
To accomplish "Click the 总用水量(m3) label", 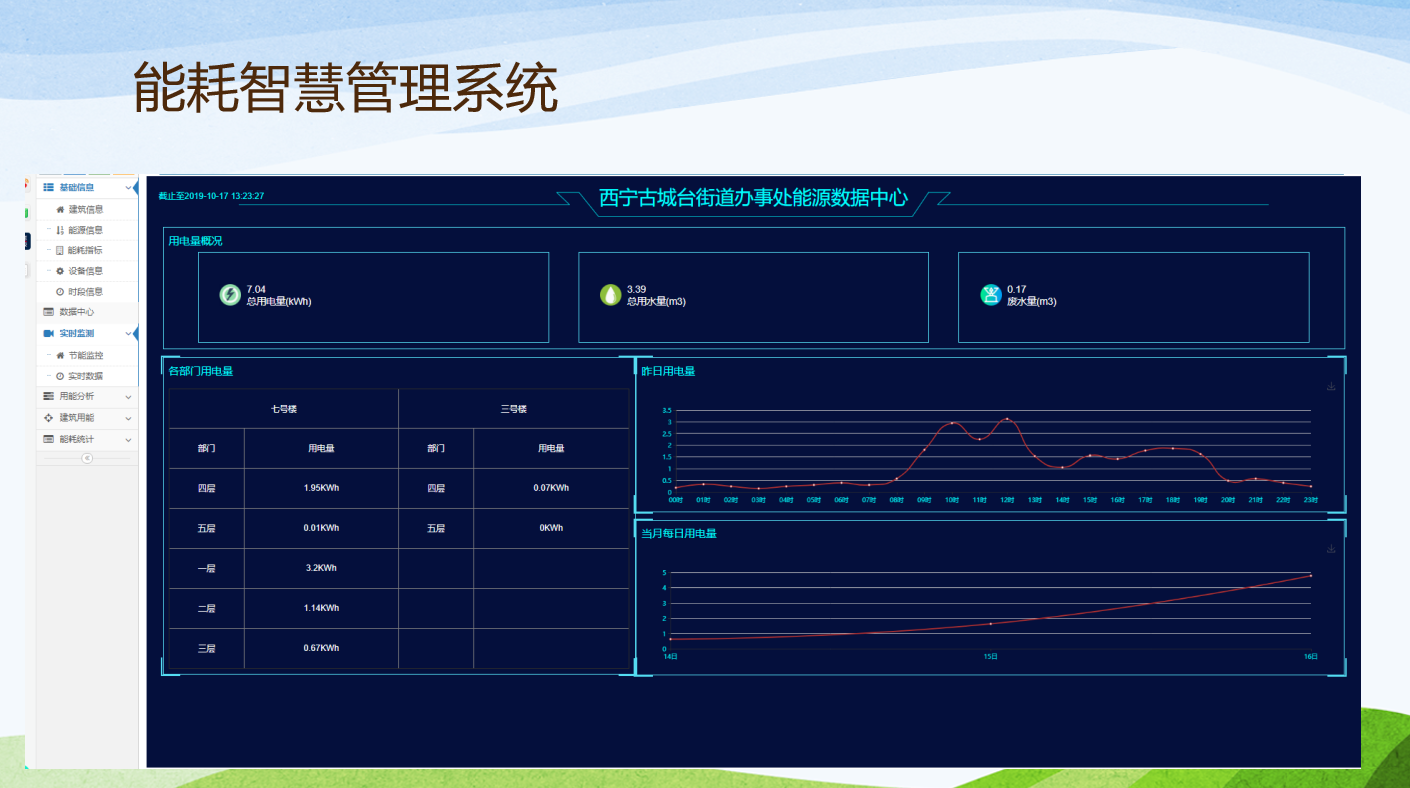I will pyautogui.click(x=656, y=301).
